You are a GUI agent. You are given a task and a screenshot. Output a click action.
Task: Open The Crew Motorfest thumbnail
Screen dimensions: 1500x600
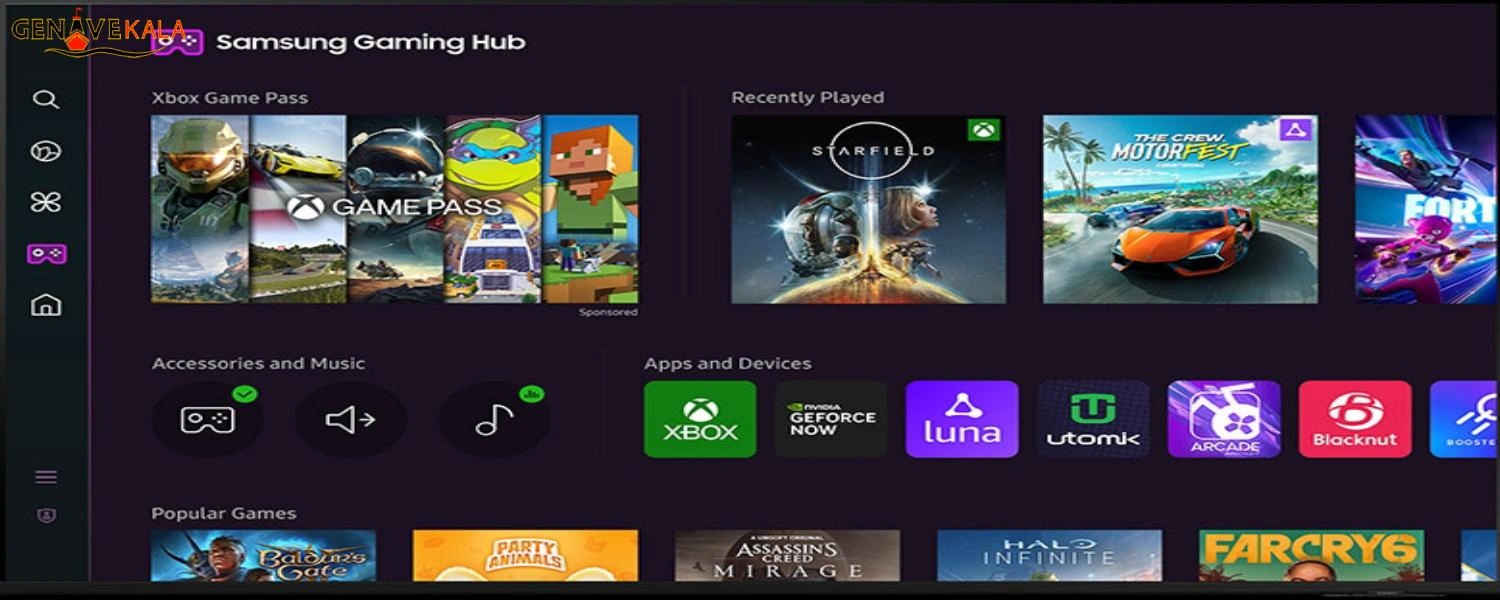point(1181,209)
